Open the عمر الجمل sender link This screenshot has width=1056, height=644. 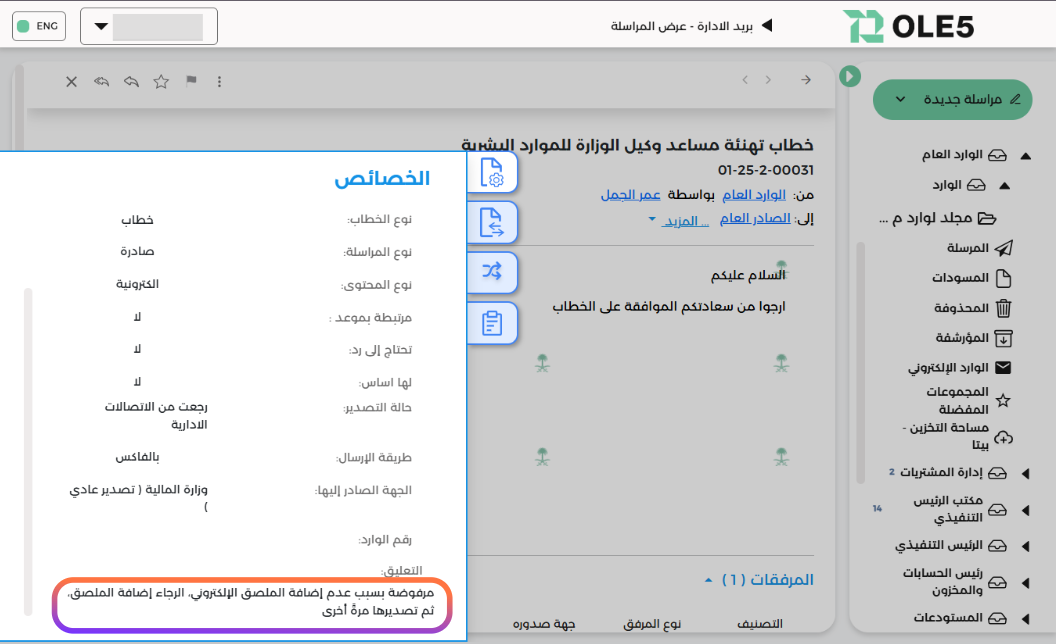[630, 195]
